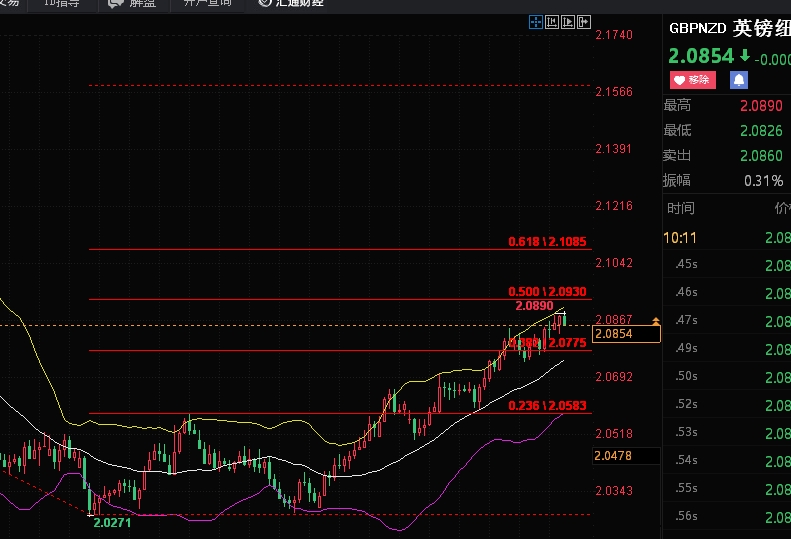Open the 开户查询 tab at top
The height and width of the screenshot is (539, 791).
[207, 3]
